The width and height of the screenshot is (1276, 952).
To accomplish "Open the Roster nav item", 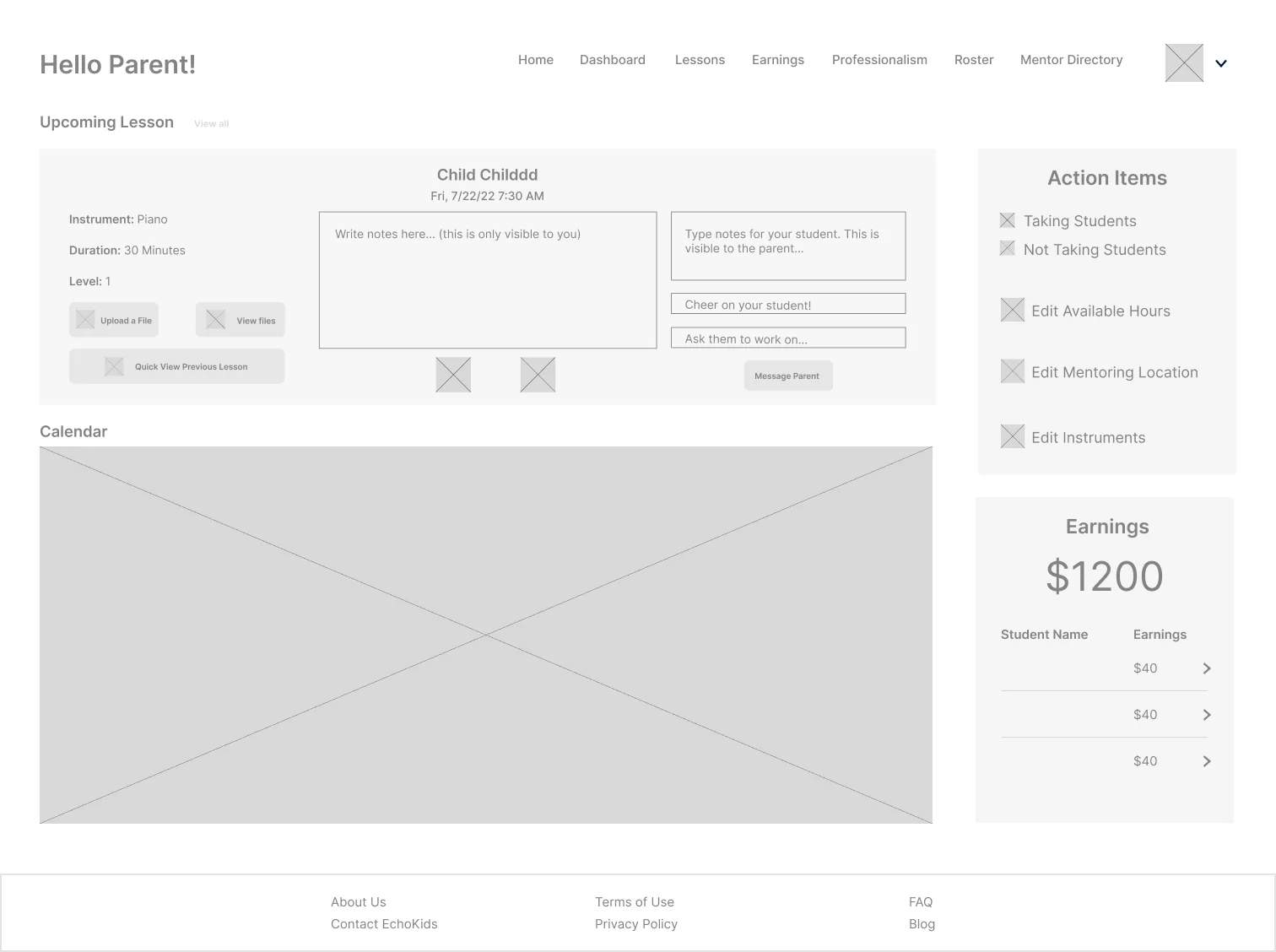I will coord(974,60).
